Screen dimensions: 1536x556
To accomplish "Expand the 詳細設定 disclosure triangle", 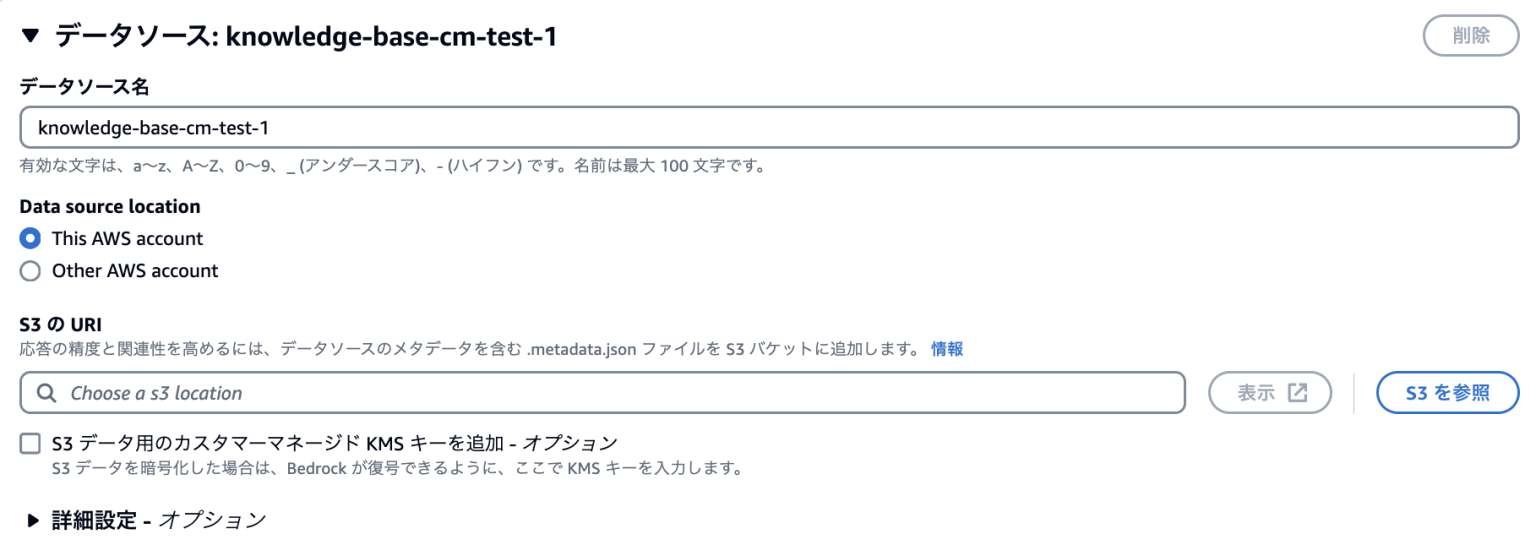I will (34, 520).
